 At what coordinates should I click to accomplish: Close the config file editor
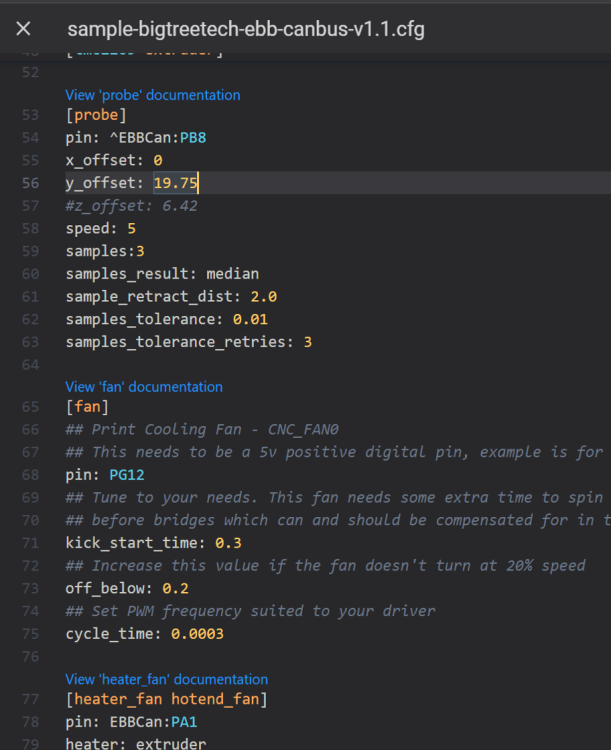23,29
